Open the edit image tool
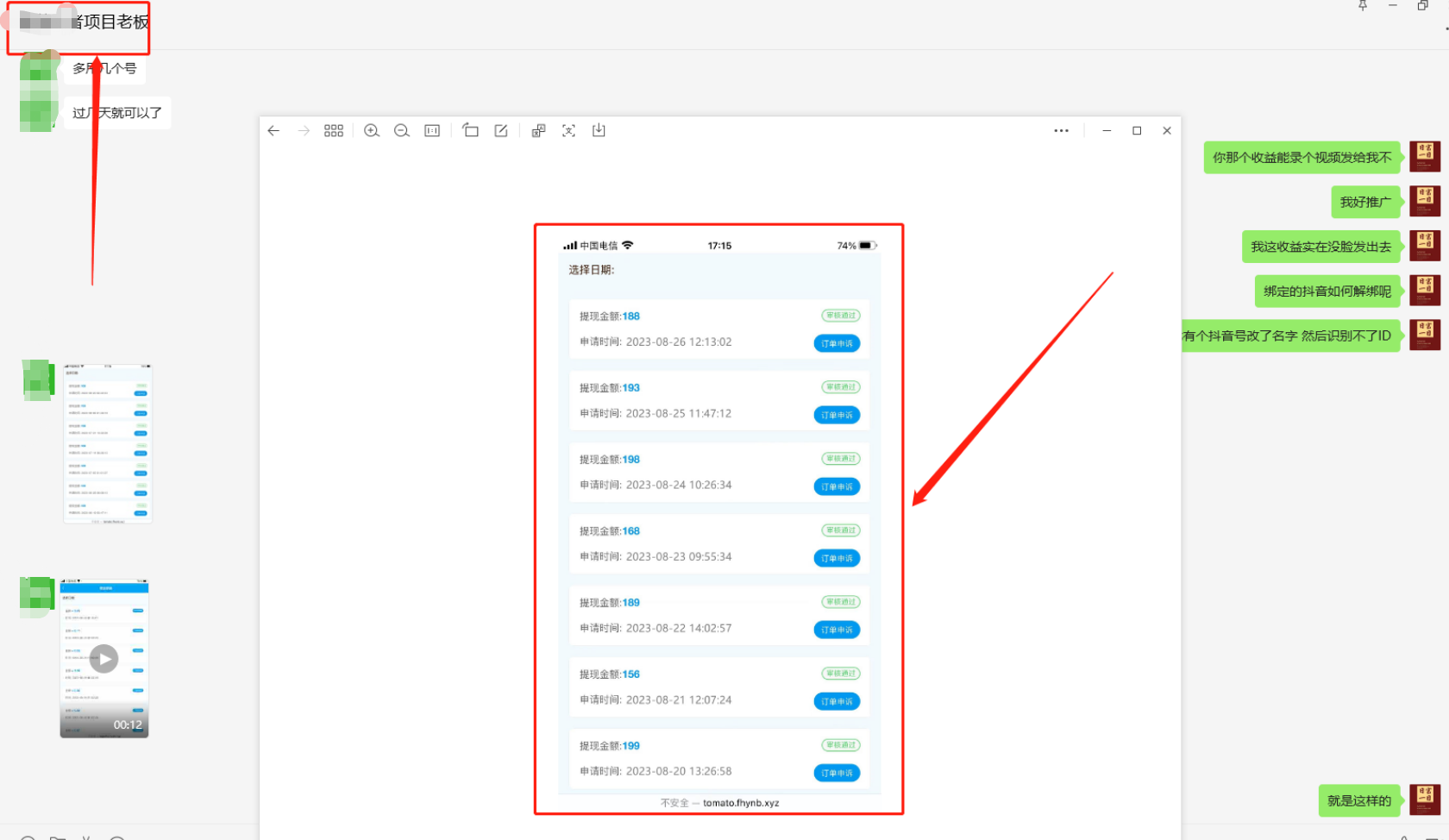Screen dimensions: 1449x840 (501, 130)
